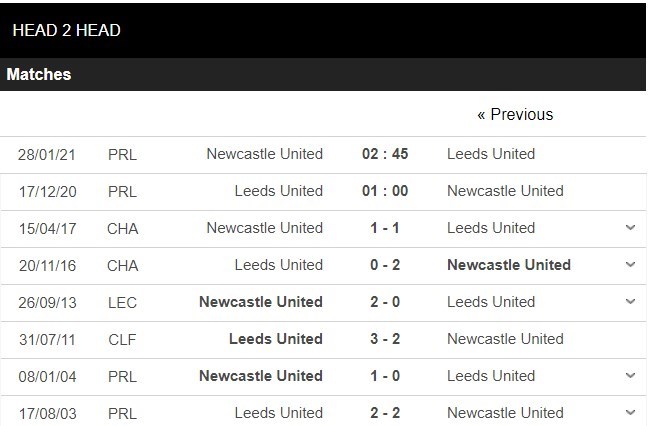Expand the 08/01/04 match details chevron
Viewport: 649px width, 426px height.
[x=630, y=376]
